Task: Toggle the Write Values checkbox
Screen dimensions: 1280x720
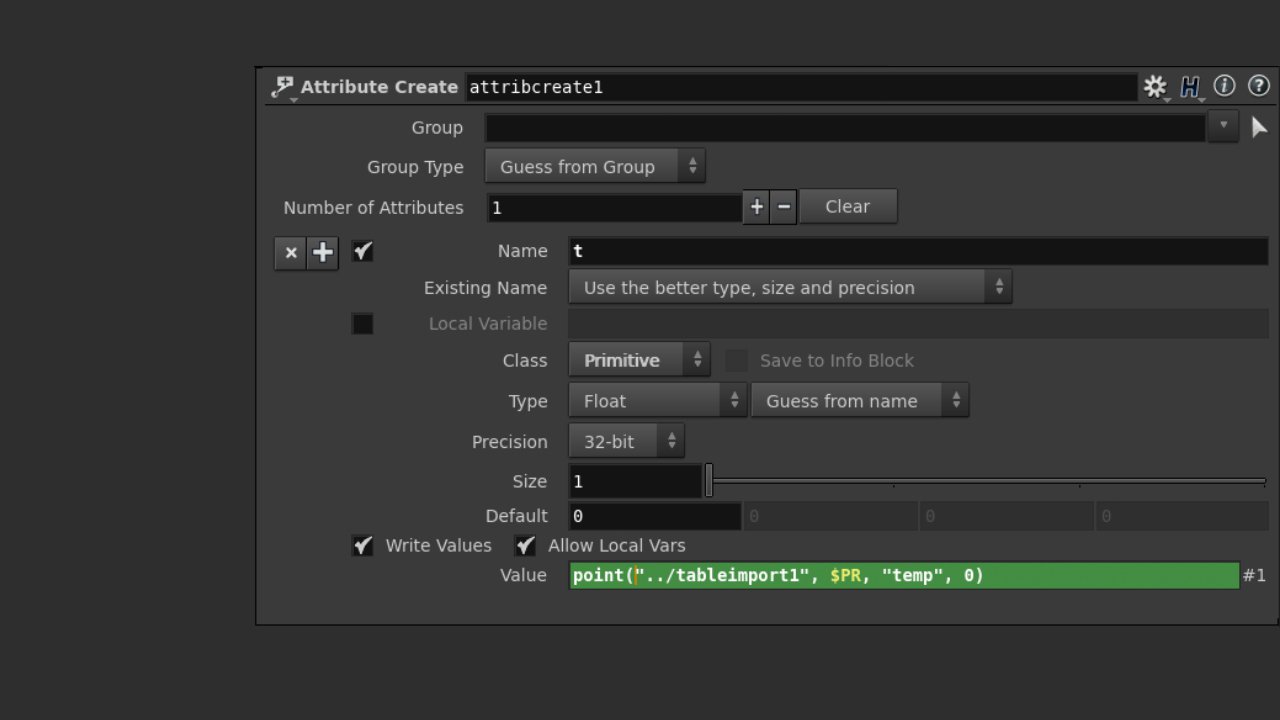Action: click(362, 546)
